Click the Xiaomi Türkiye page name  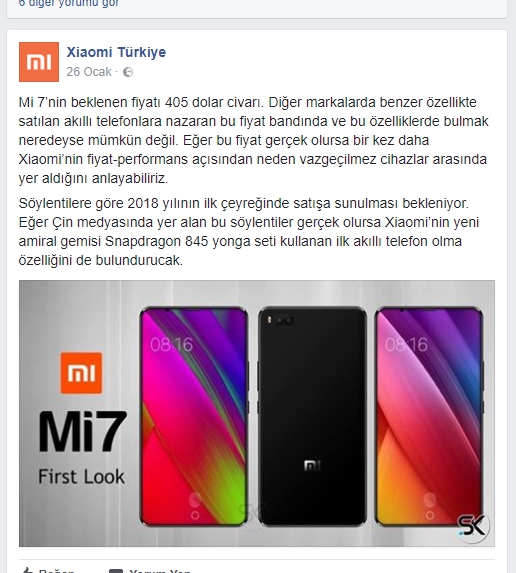[x=116, y=52]
